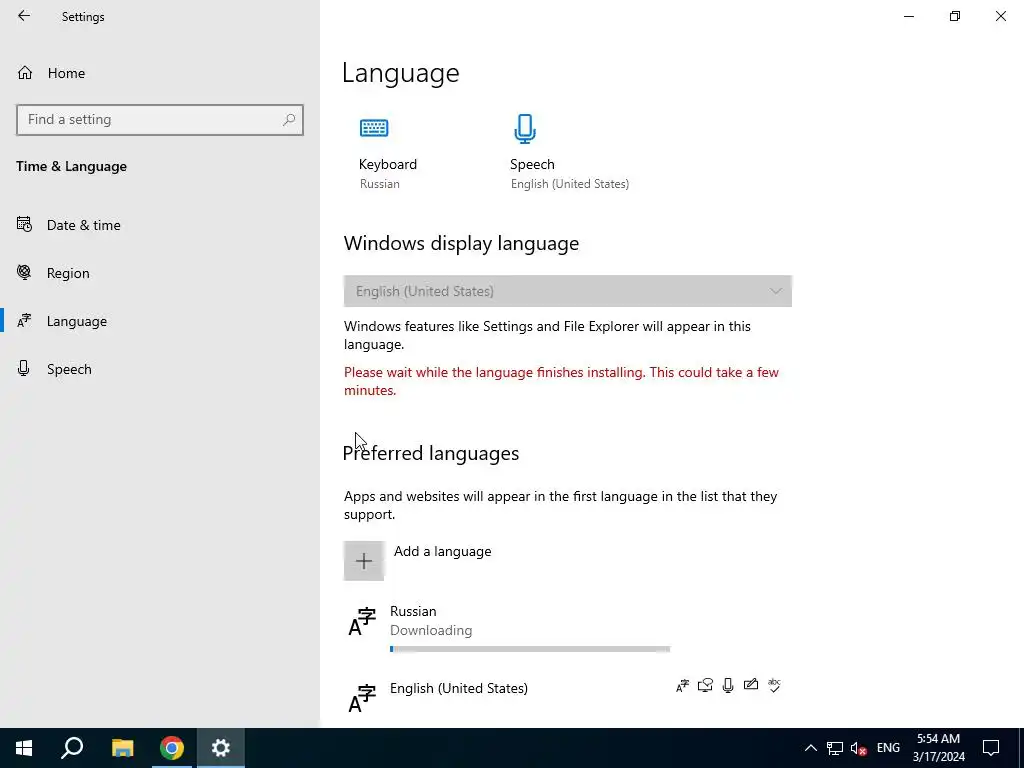
Task: Restore down the Settings window
Action: point(955,16)
